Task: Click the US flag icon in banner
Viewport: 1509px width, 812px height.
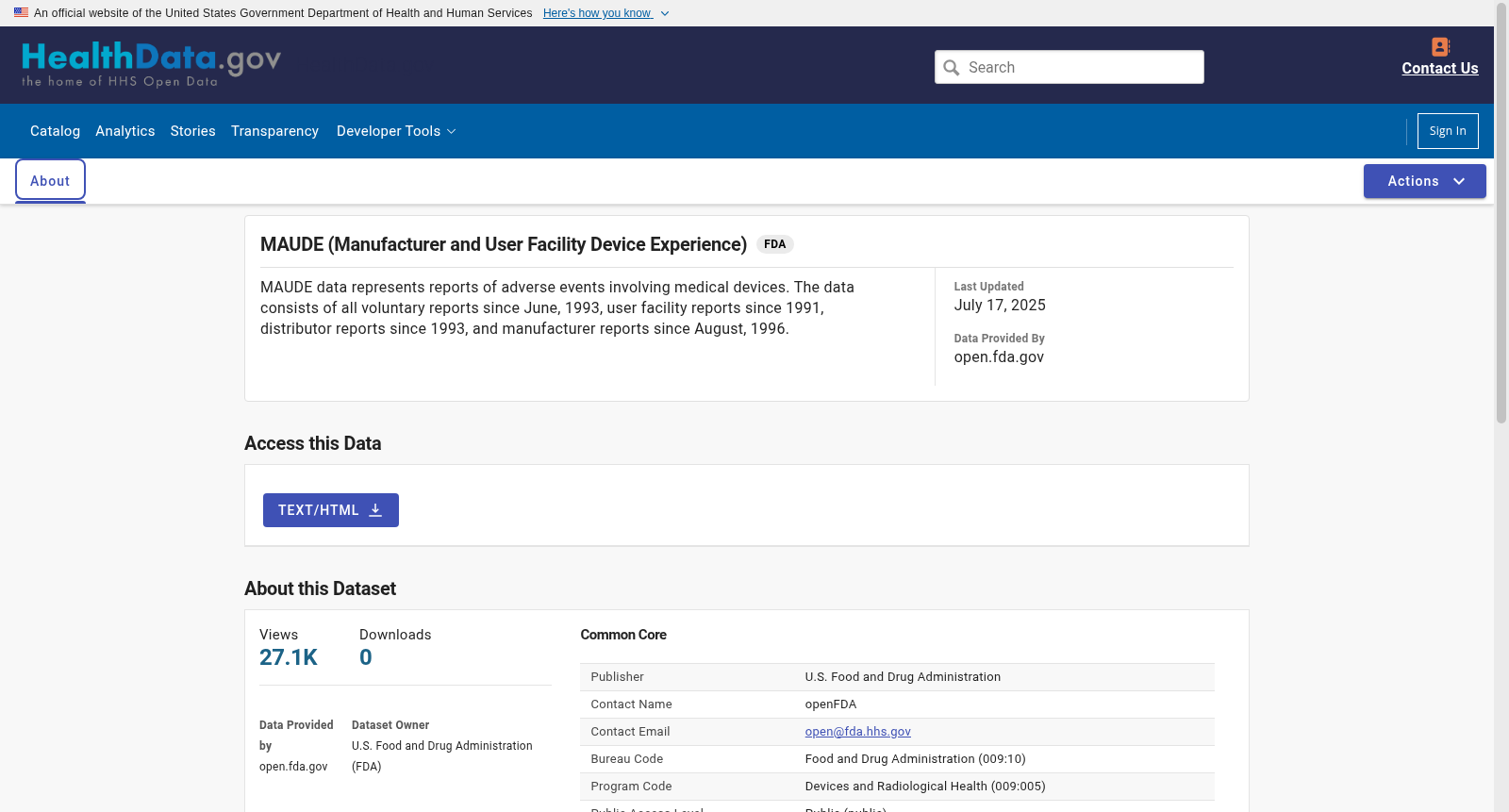Action: pyautogui.click(x=21, y=12)
